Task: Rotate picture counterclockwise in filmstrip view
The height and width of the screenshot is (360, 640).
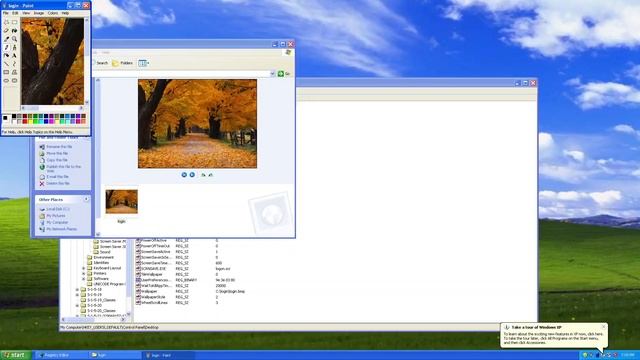Action: [x=211, y=175]
